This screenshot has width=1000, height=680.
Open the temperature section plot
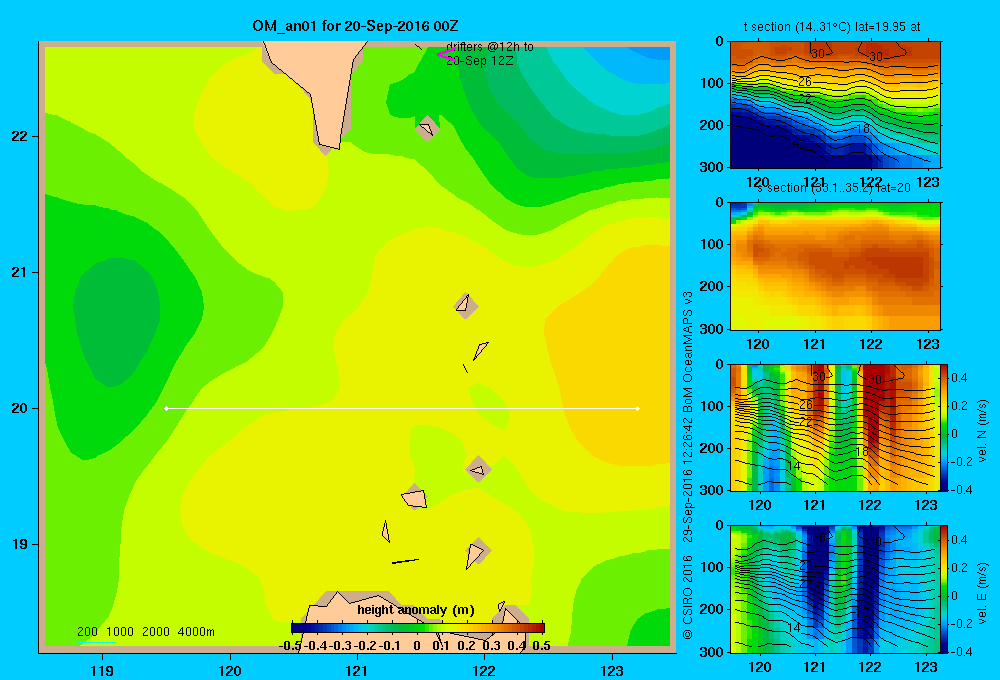[x=835, y=104]
